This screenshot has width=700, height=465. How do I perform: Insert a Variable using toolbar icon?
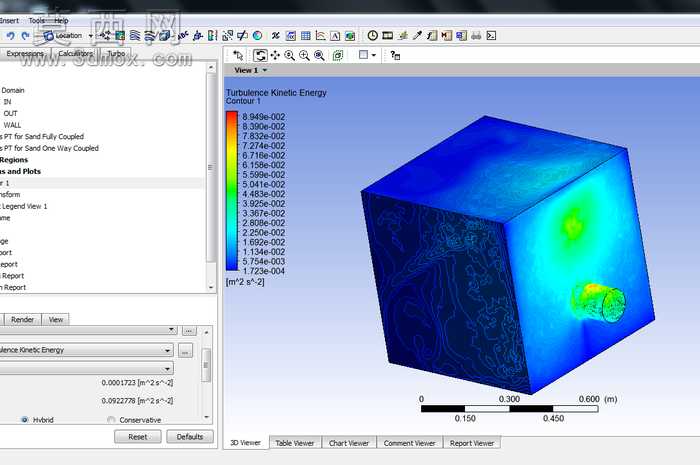(276, 36)
